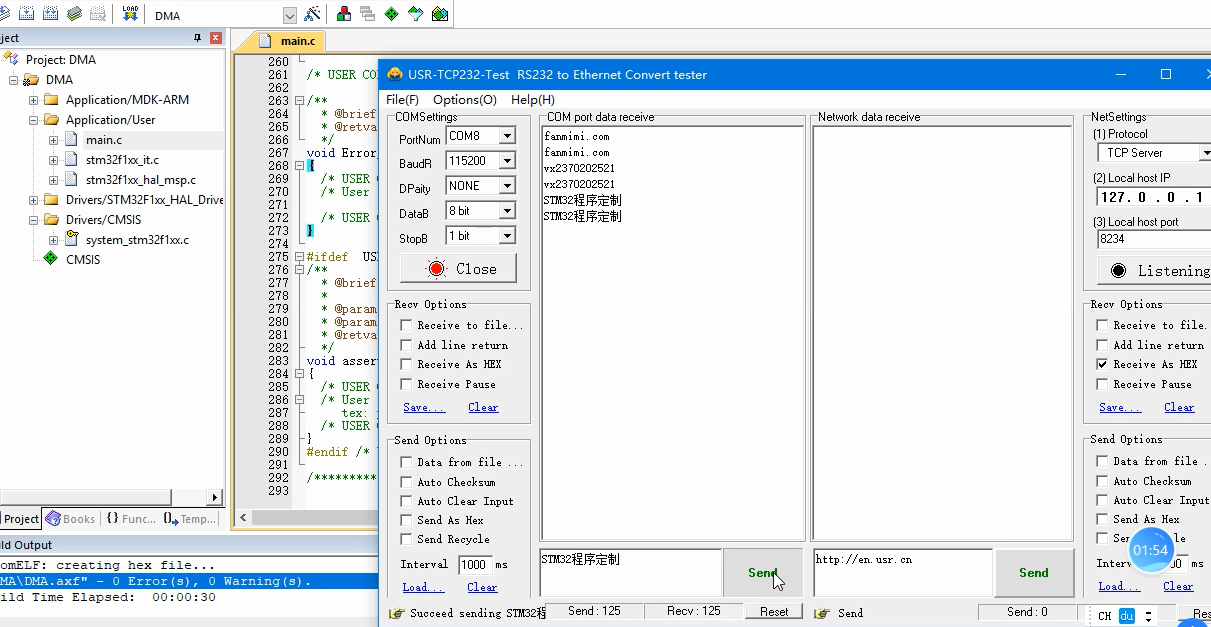Open the DataB 8 bit dropdown
The width and height of the screenshot is (1211, 627).
pyautogui.click(x=507, y=211)
